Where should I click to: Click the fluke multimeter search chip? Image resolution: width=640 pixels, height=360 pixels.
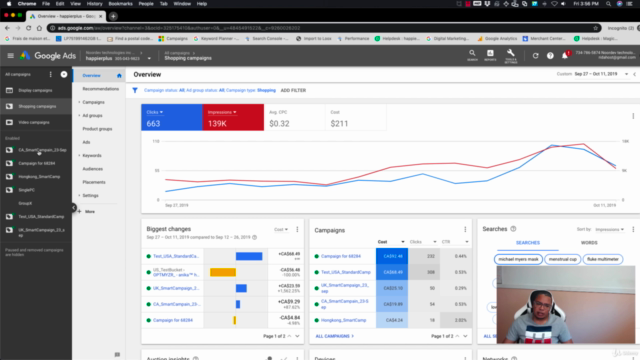(x=603, y=259)
